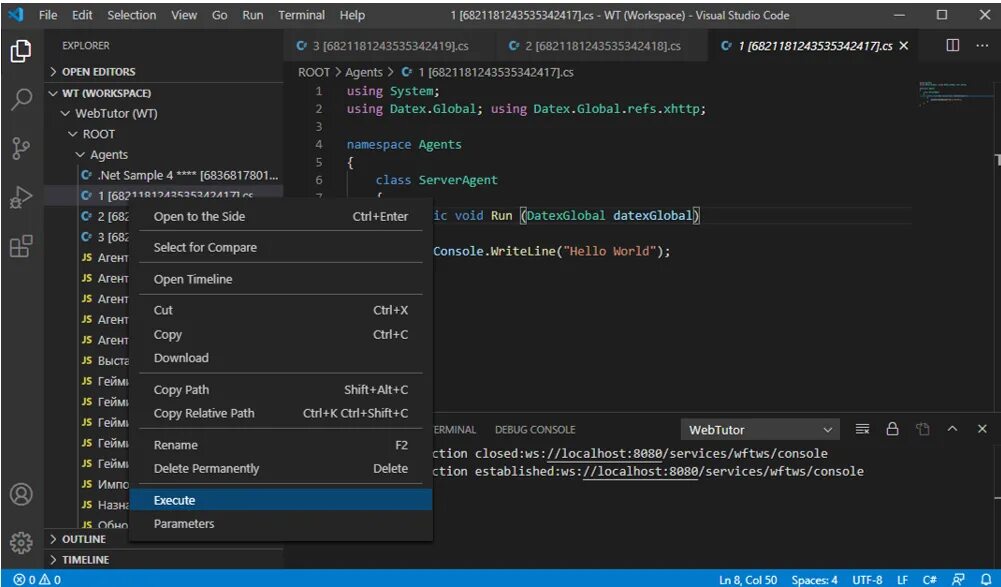1001x587 pixels.
Task: Select the .Net Sample 4 file
Action: (163, 175)
